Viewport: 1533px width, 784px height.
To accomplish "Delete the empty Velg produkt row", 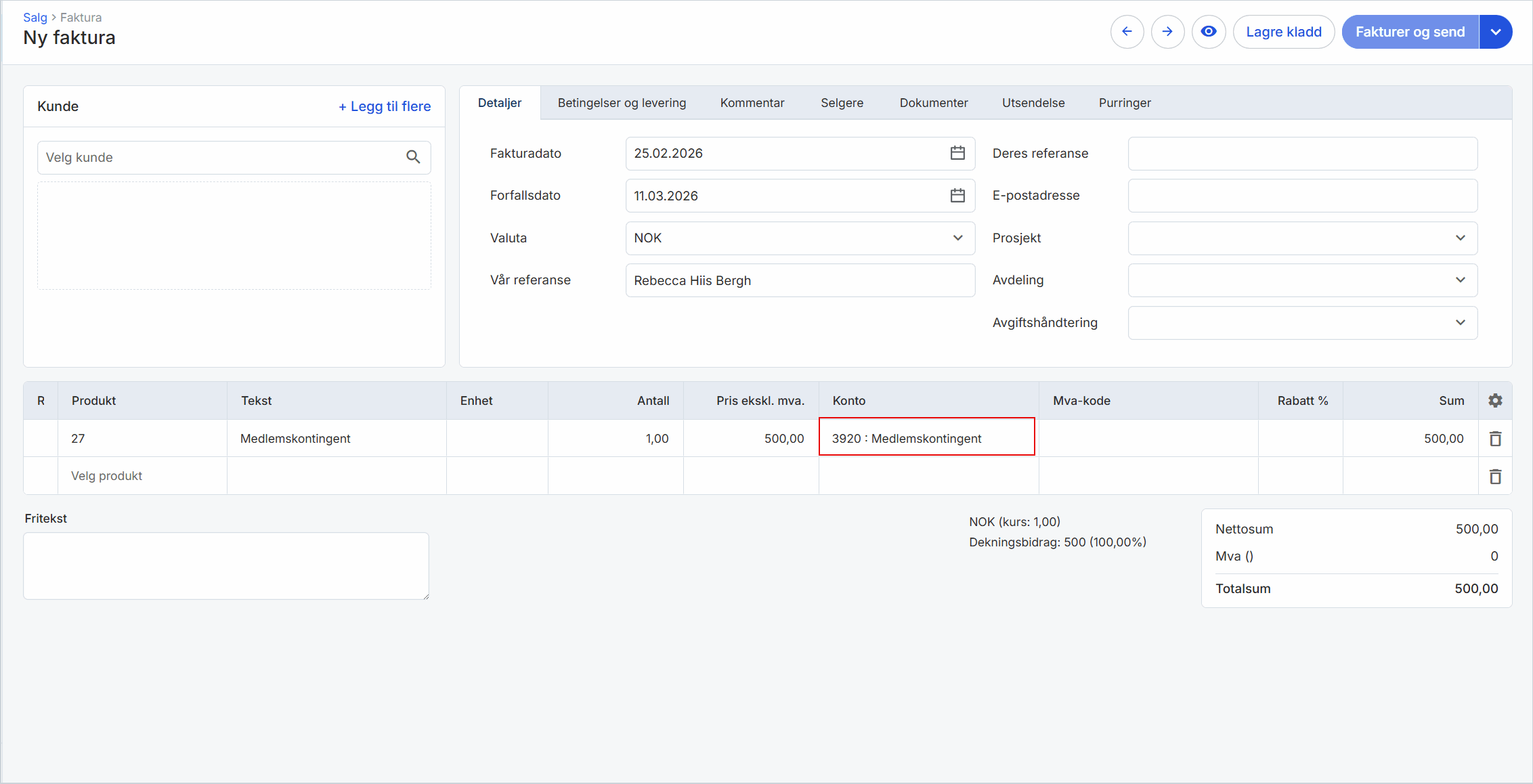I will [x=1495, y=477].
